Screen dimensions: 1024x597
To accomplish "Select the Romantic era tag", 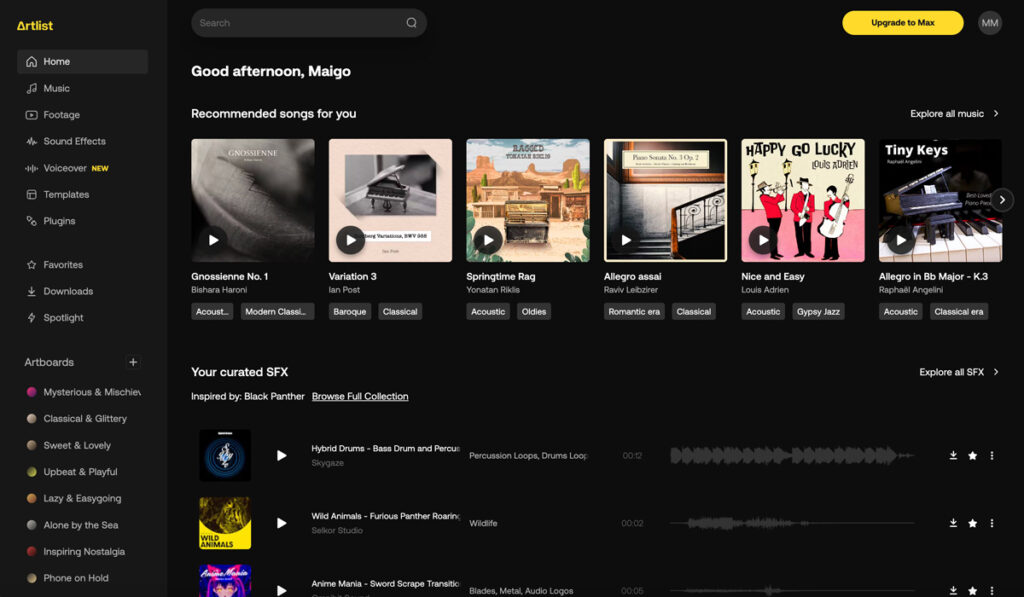I will coord(633,312).
